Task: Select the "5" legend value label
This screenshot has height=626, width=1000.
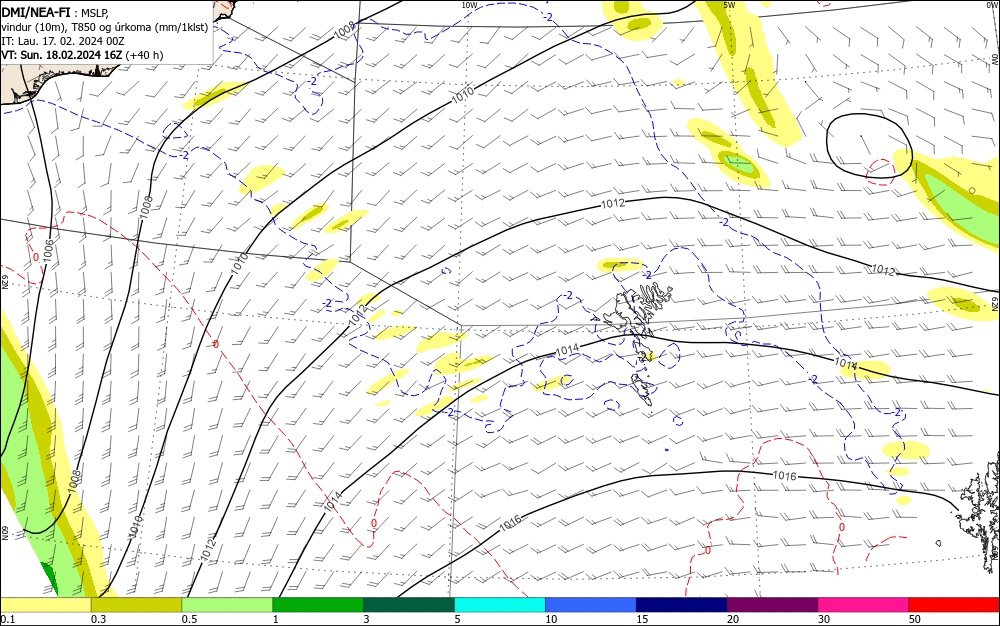Action: [457, 620]
